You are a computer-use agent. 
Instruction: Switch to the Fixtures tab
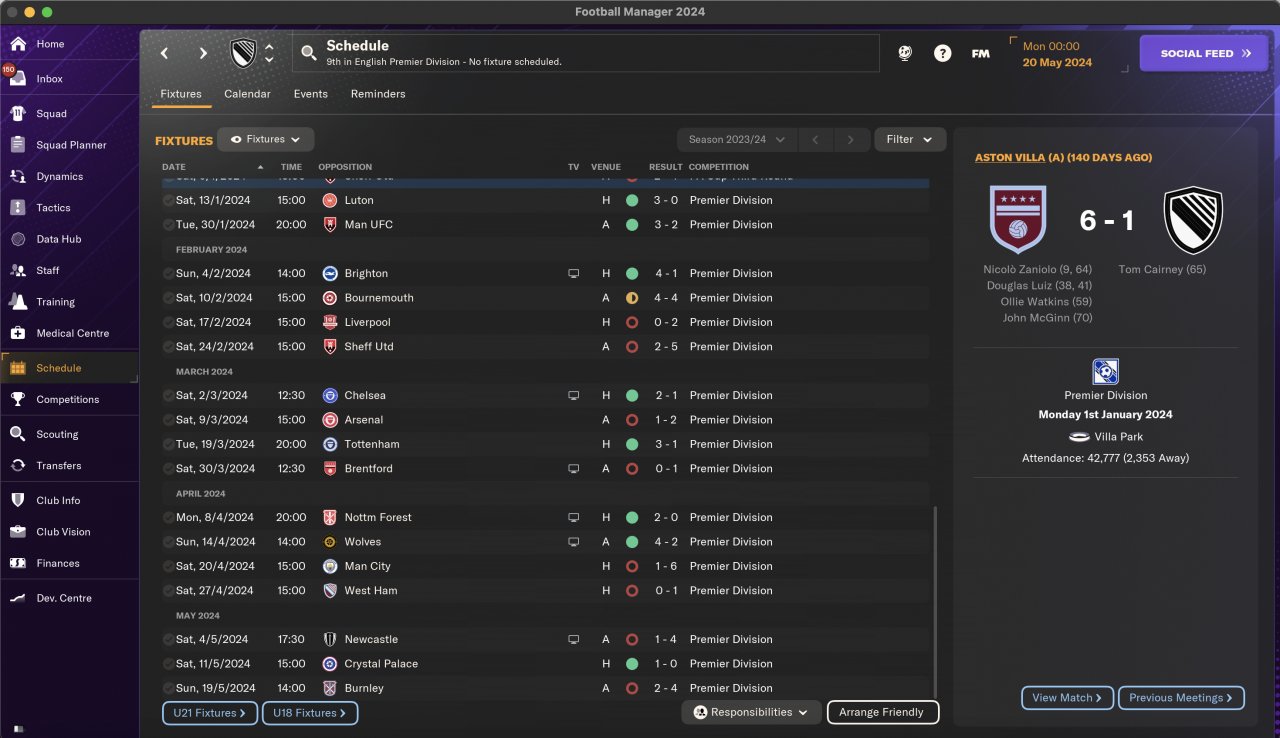tap(181, 94)
